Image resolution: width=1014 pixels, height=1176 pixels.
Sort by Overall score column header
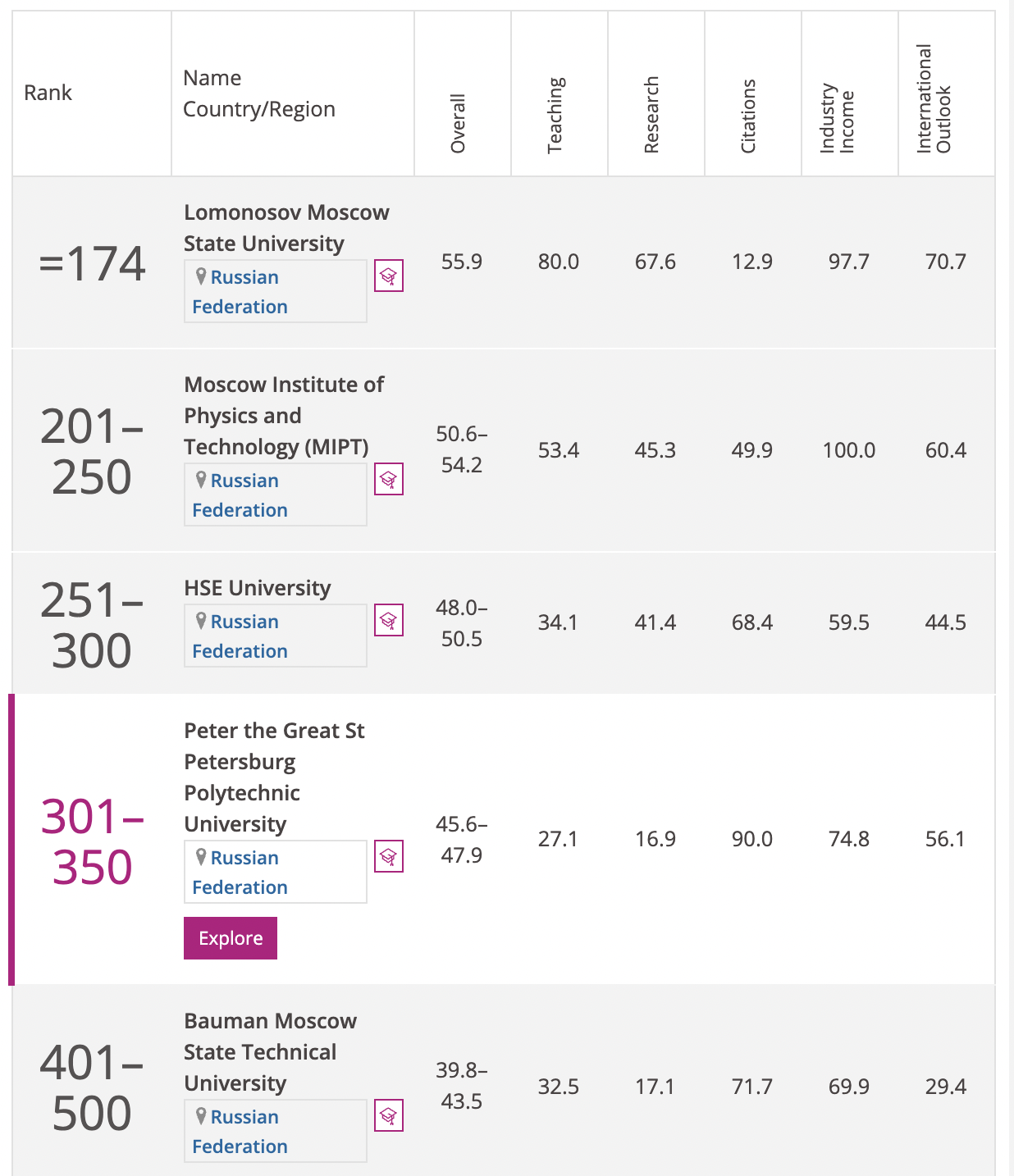click(459, 123)
